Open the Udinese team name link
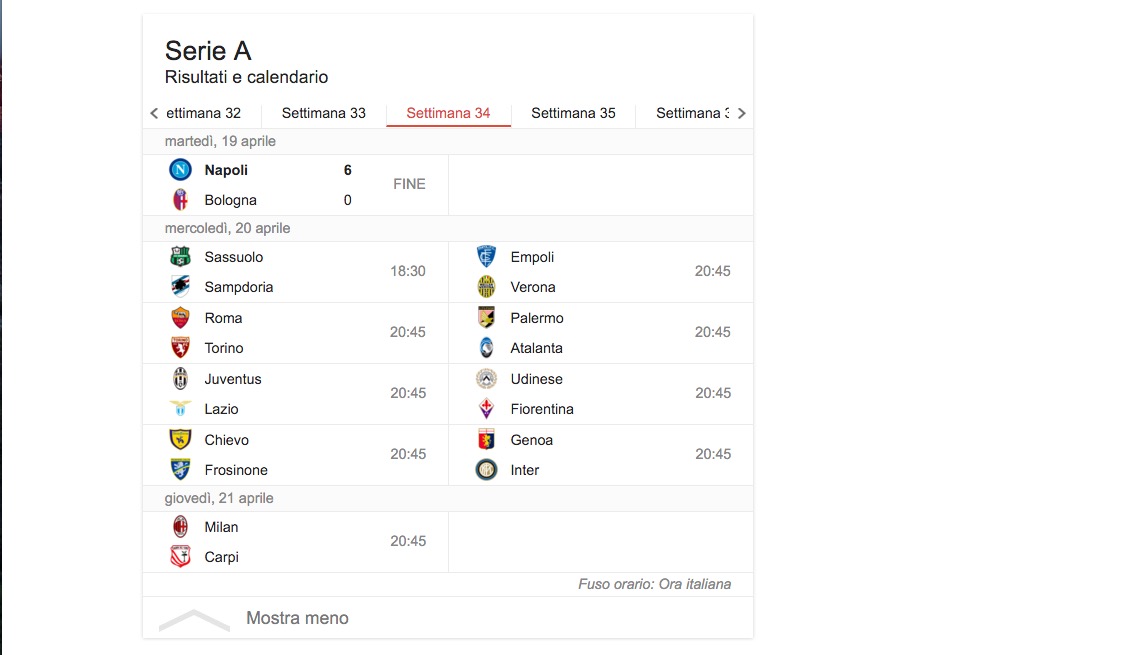The height and width of the screenshot is (655, 1132). (x=536, y=379)
